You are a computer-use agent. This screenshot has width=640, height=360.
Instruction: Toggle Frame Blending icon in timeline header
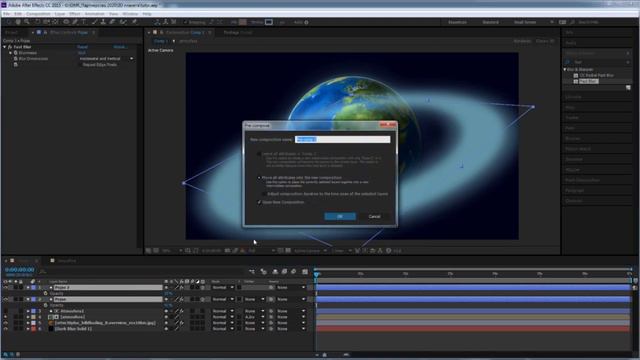pos(284,271)
